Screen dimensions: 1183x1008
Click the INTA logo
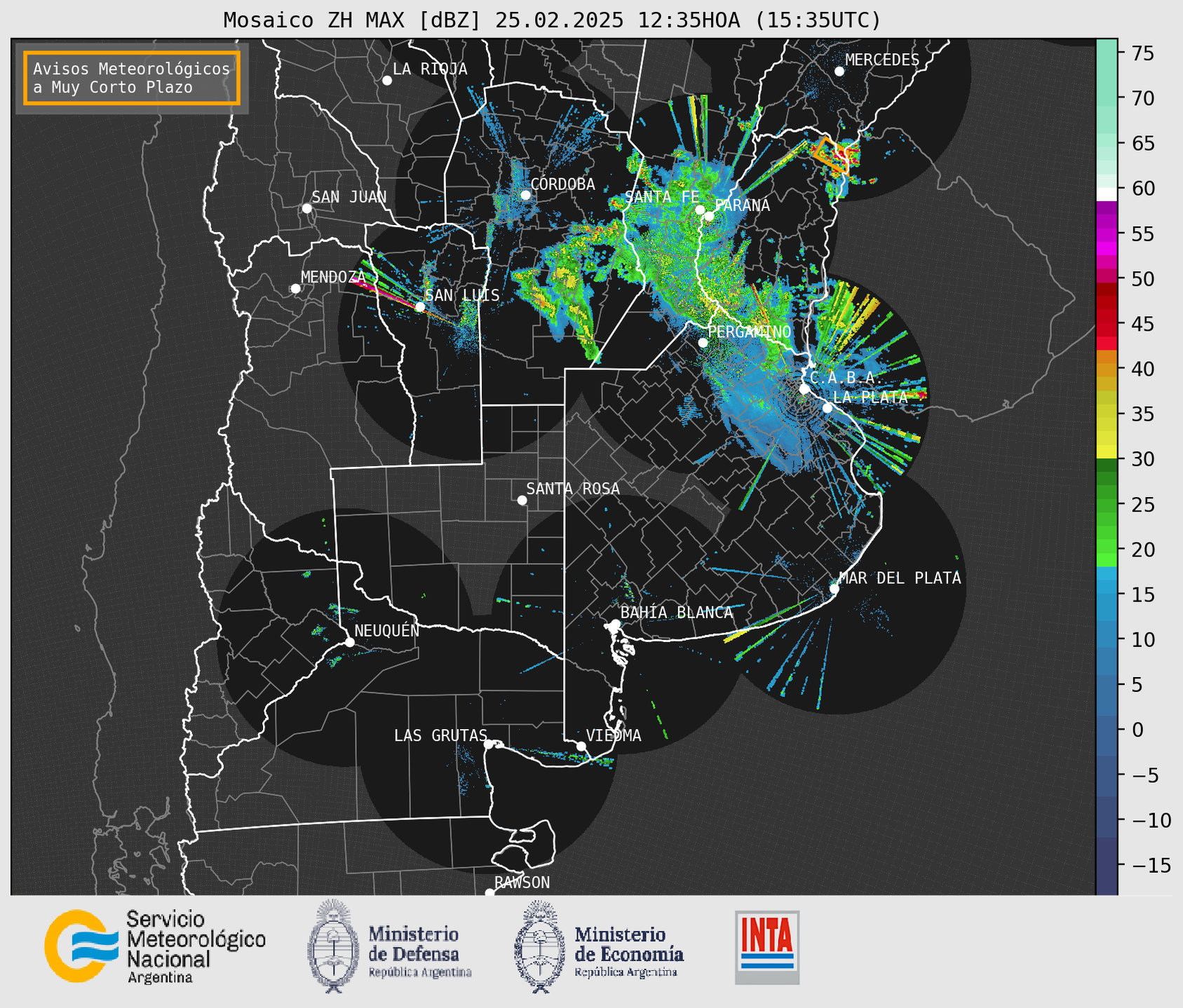767,947
